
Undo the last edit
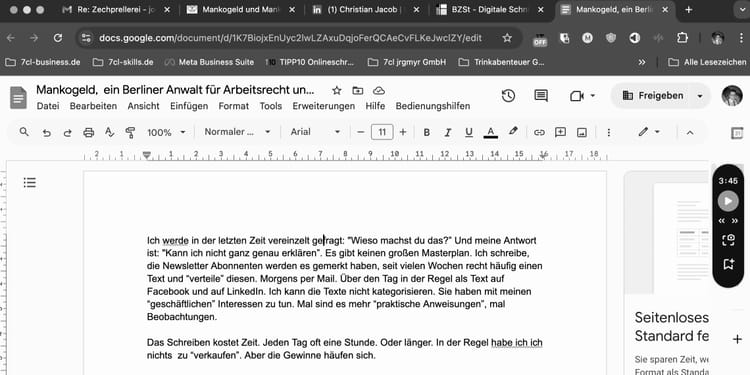(x=46, y=132)
